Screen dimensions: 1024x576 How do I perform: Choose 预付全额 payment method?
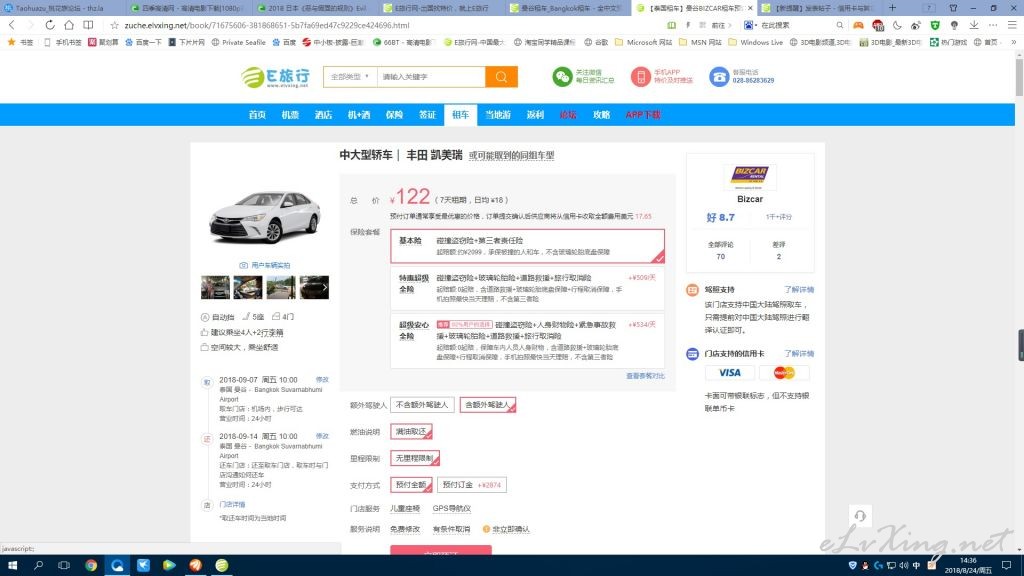coord(411,485)
